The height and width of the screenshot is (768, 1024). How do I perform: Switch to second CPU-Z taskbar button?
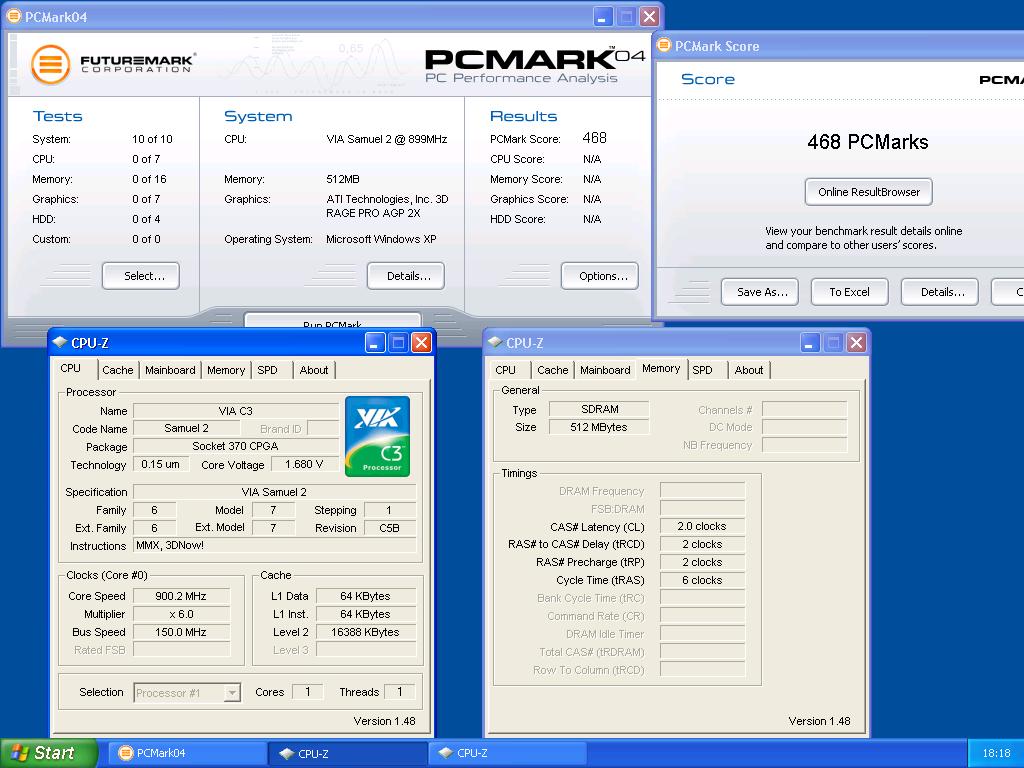point(507,753)
